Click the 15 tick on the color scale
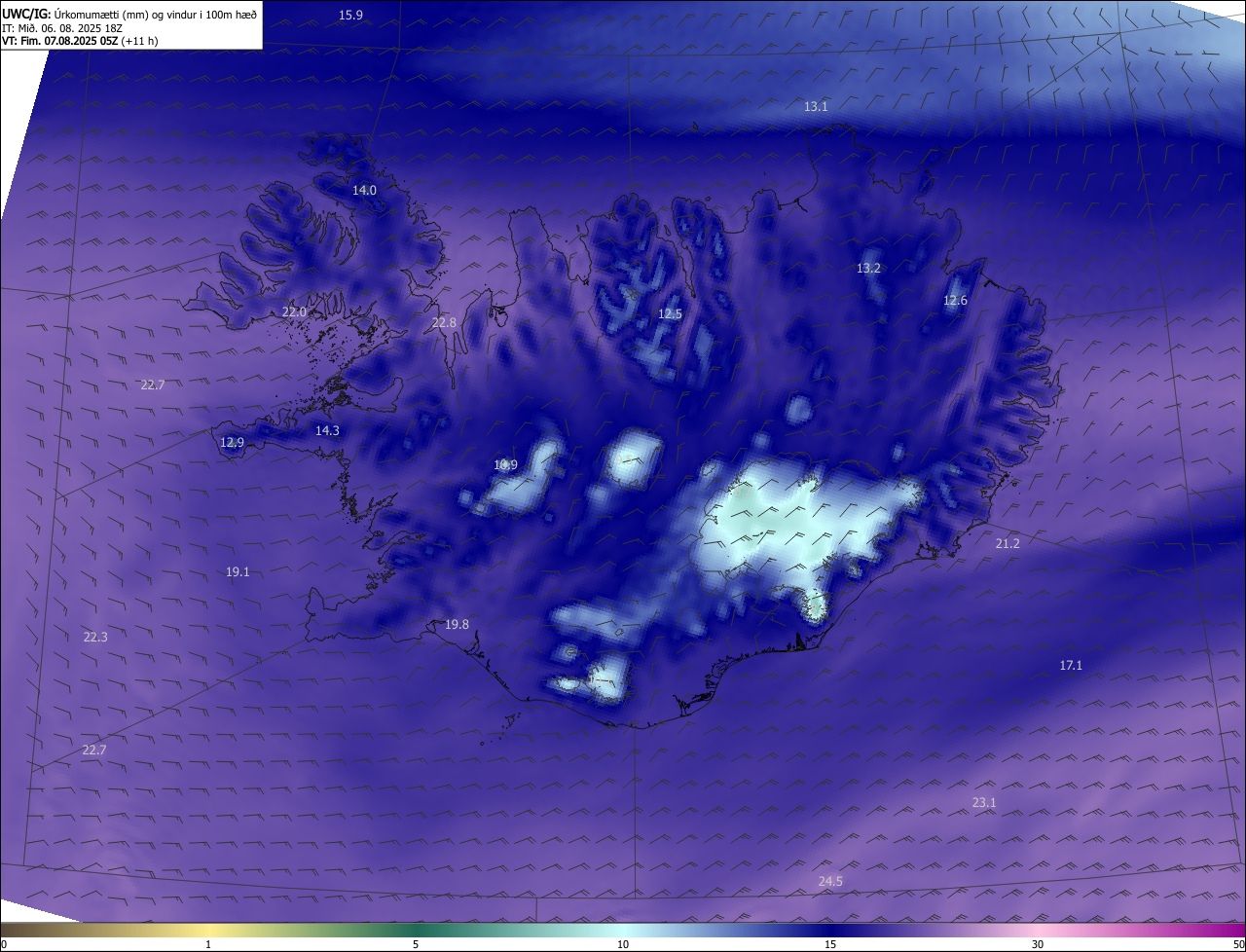 830,944
